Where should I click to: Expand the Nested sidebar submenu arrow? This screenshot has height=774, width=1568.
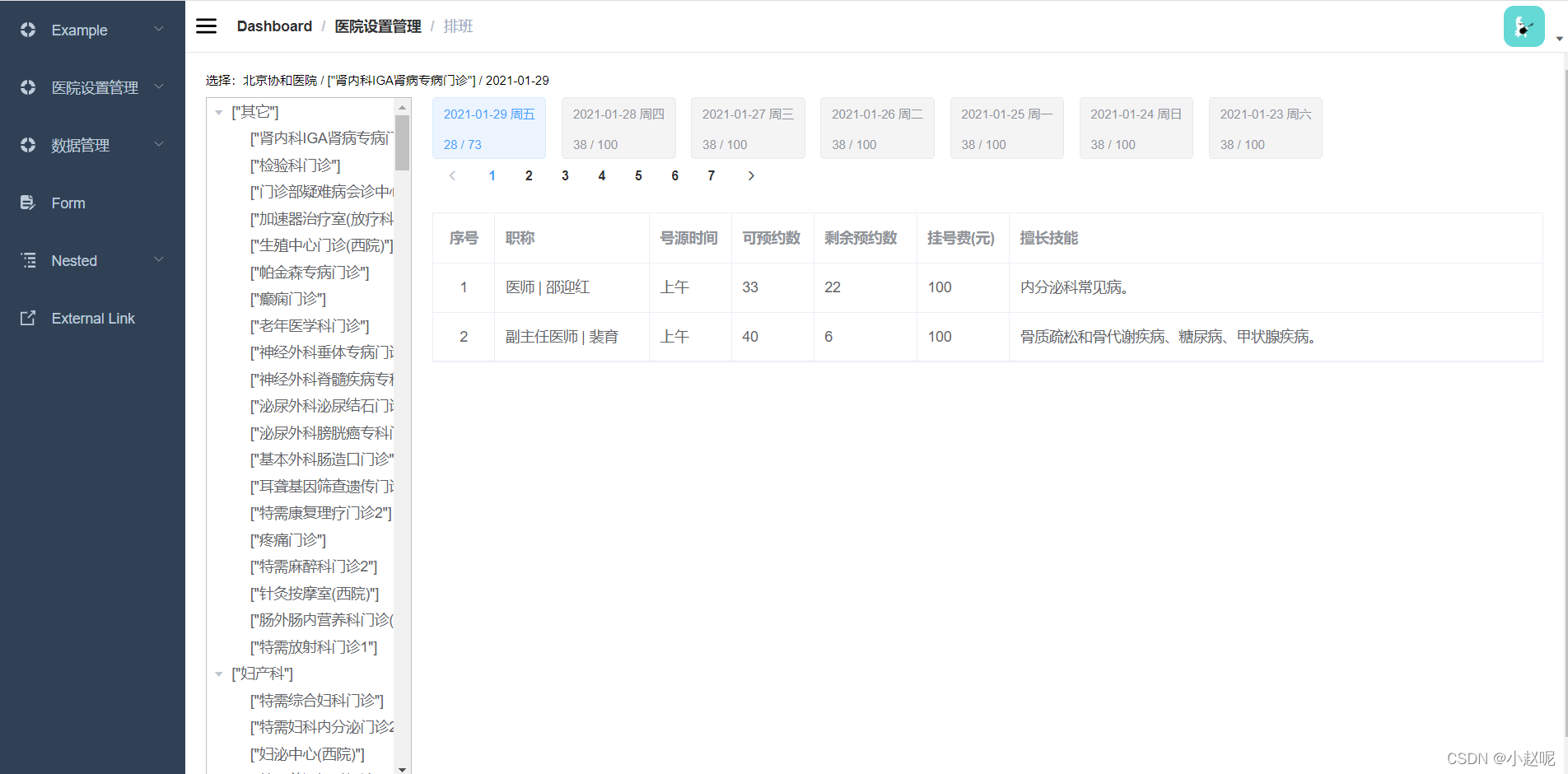tap(159, 259)
